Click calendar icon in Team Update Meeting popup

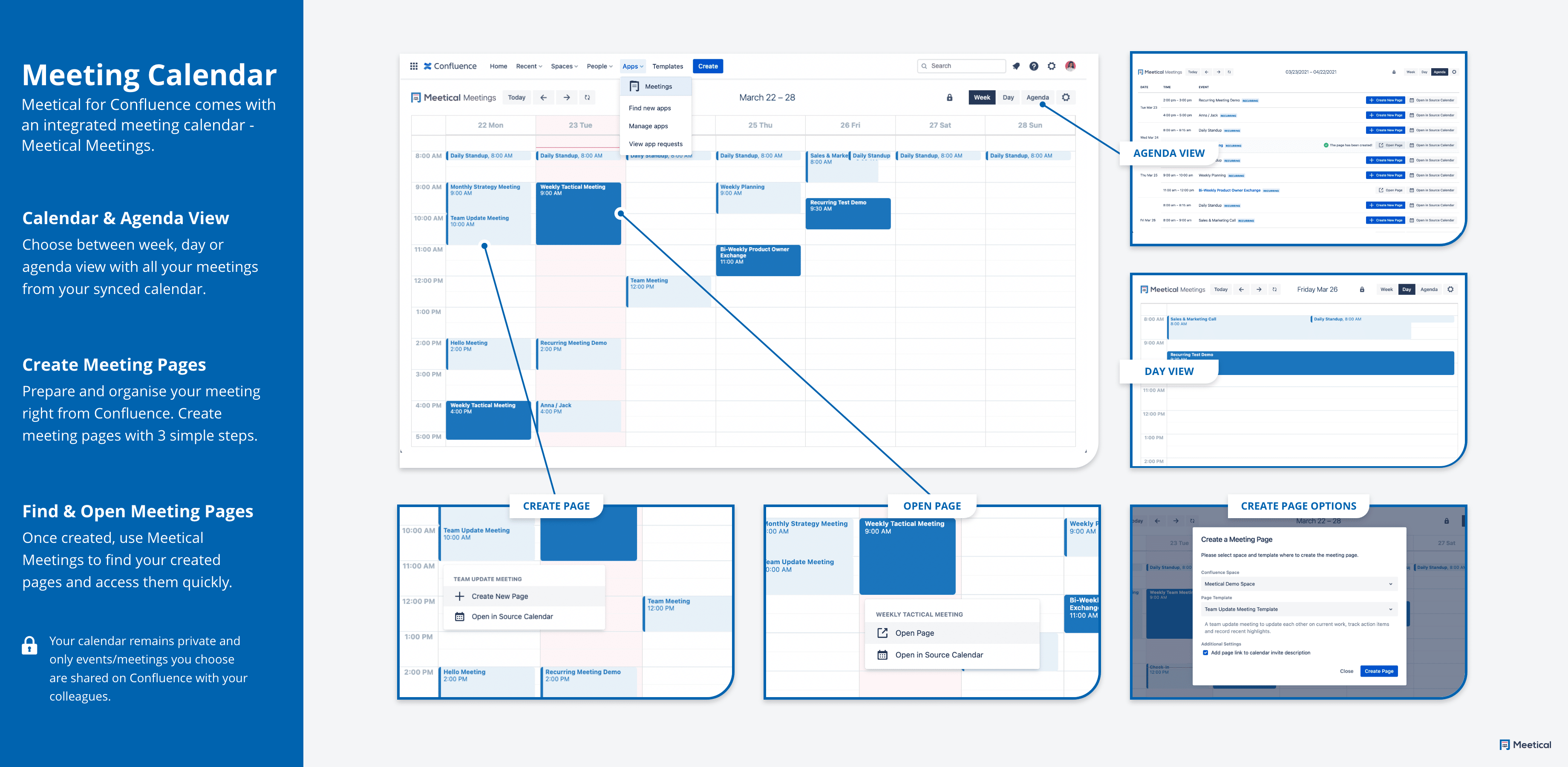point(460,617)
